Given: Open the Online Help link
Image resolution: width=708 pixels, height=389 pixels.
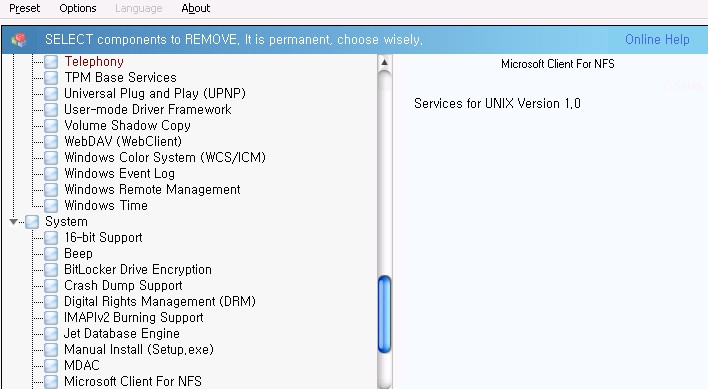Looking at the screenshot, I should coord(657,40).
